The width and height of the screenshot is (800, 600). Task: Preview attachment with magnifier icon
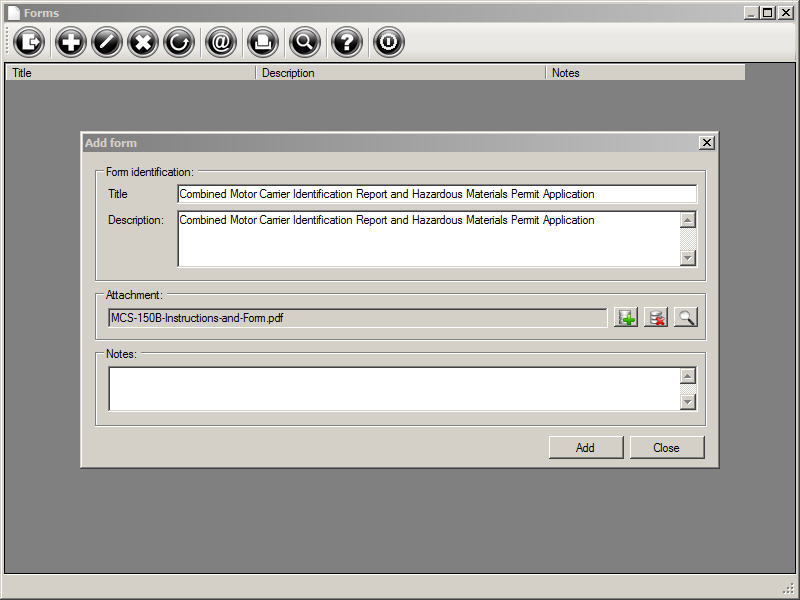pos(686,318)
